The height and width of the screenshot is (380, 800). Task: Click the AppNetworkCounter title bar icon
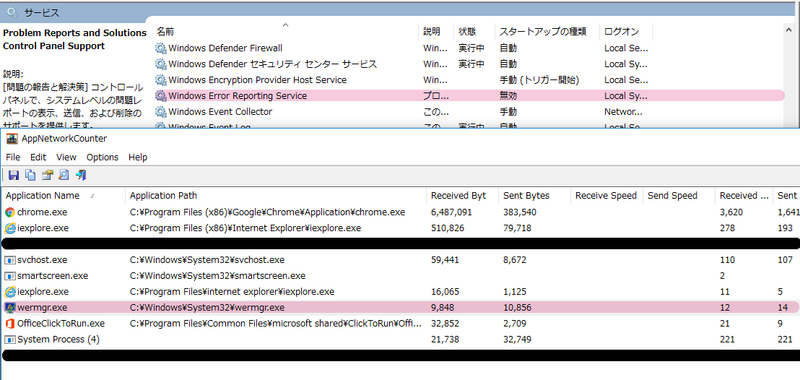click(x=12, y=138)
